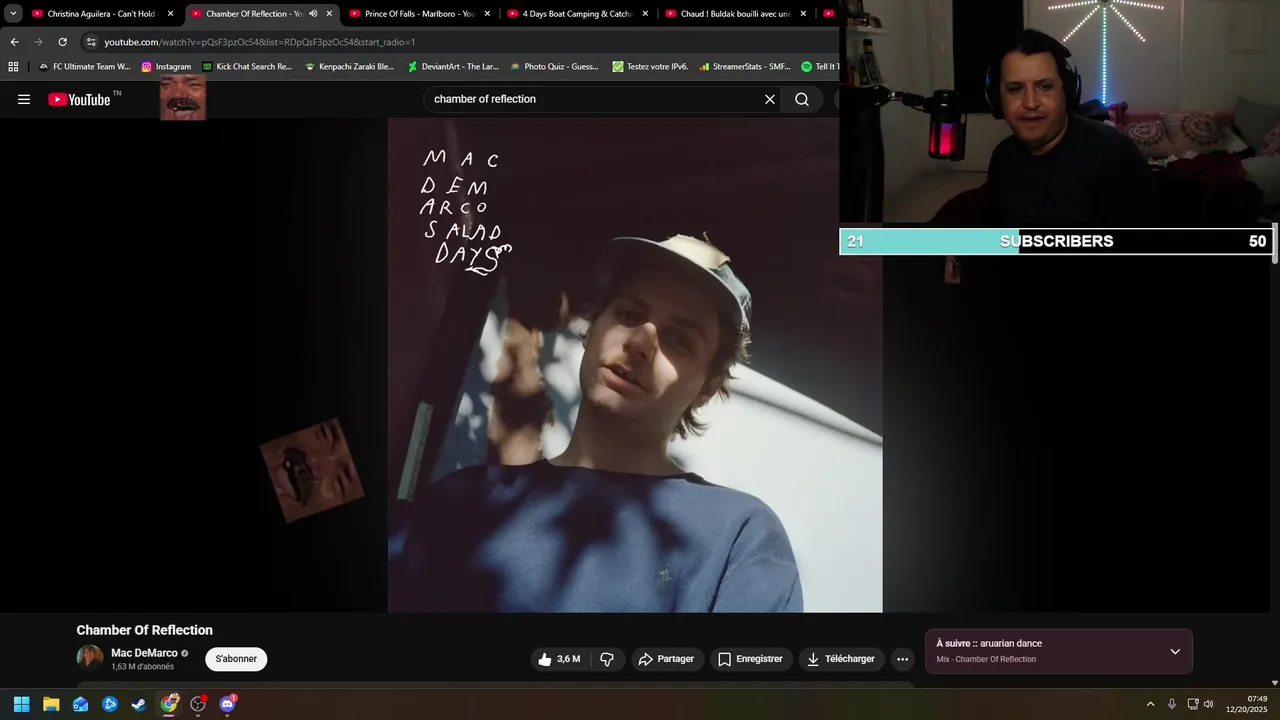Open Kenpachi Zaraki Bleach bookmark
This screenshot has height=720, width=1280.
pyautogui.click(x=350, y=66)
